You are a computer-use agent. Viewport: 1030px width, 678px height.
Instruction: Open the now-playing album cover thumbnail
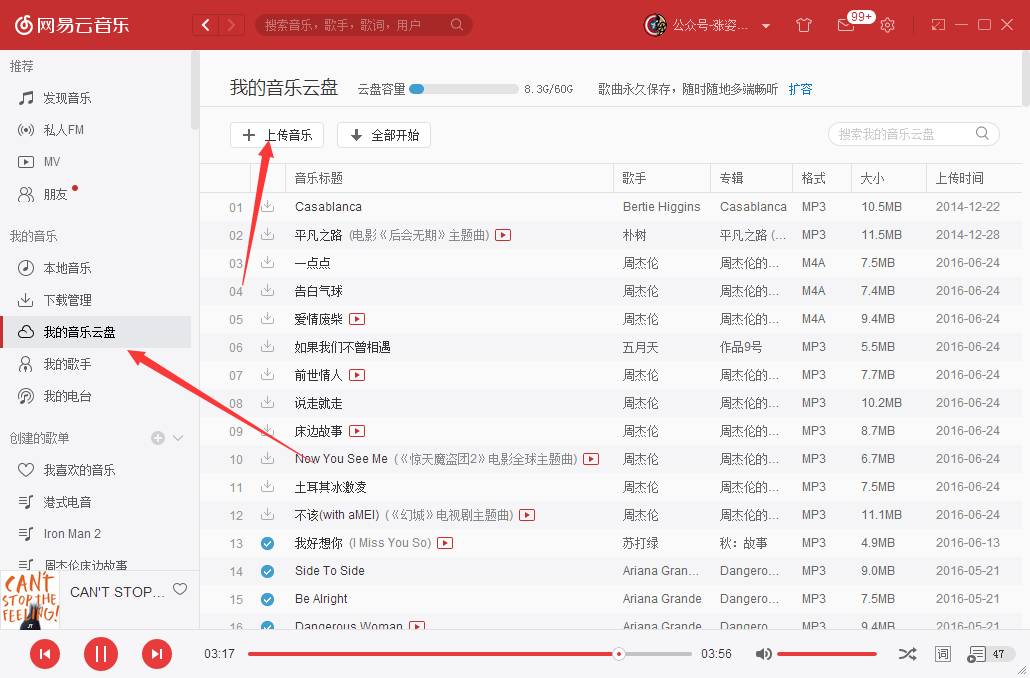pyautogui.click(x=30, y=600)
